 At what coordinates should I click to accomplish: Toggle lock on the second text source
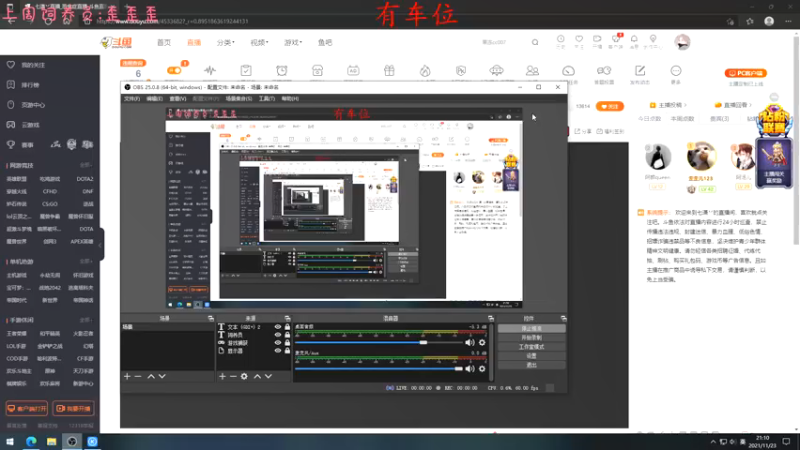tap(287, 335)
